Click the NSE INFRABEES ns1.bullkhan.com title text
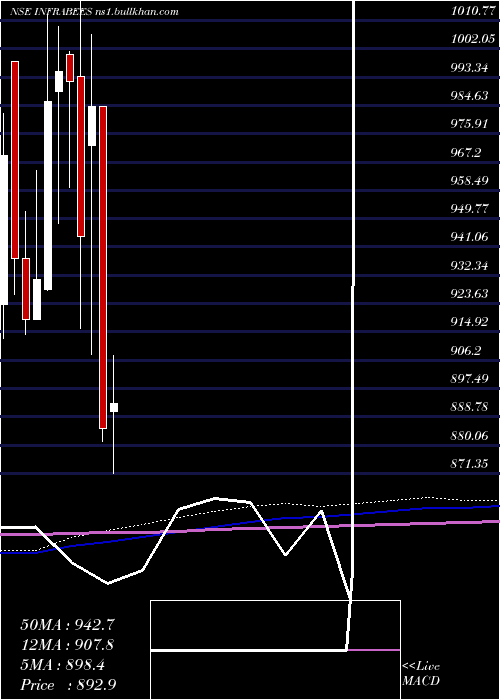Image resolution: width=500 pixels, height=700 pixels. pos(95,12)
